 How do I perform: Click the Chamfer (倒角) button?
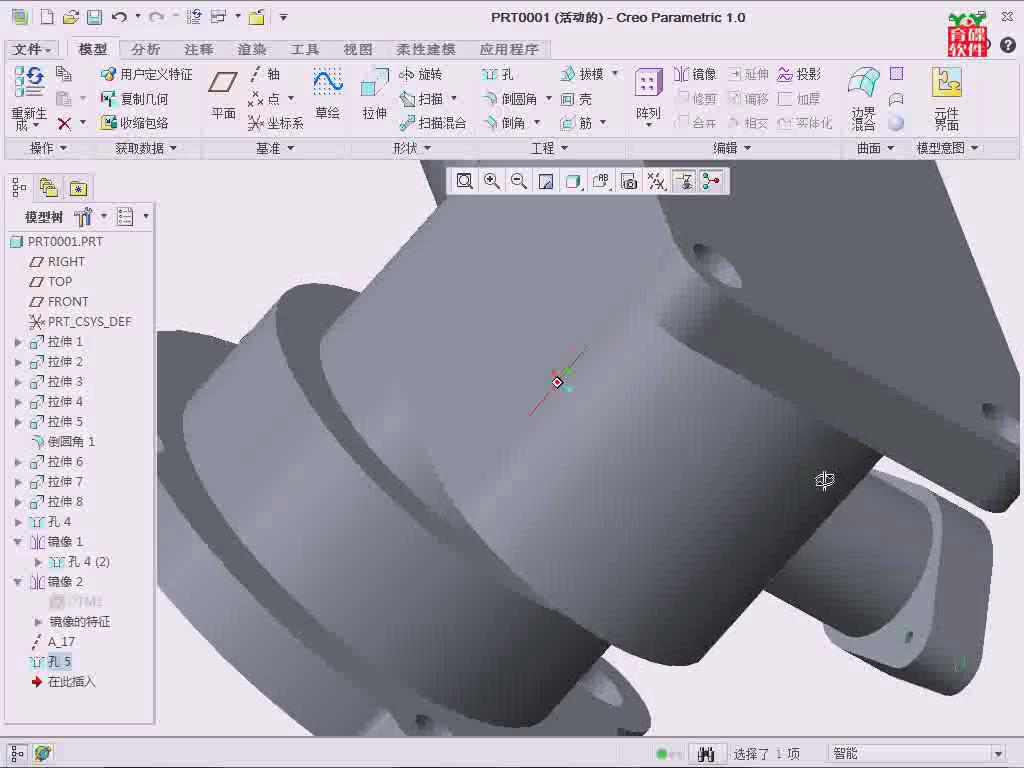coord(504,123)
